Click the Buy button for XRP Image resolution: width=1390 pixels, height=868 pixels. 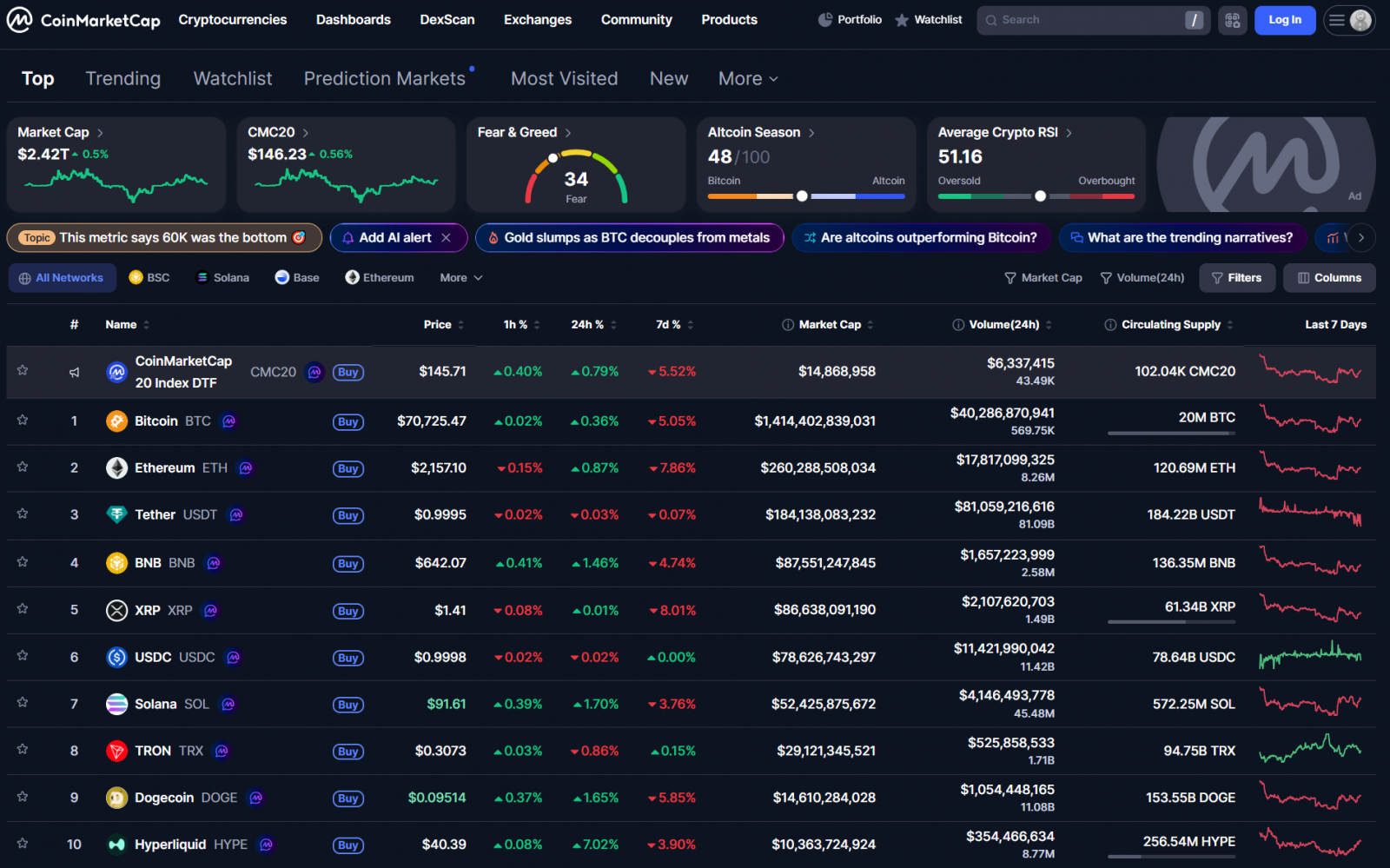[348, 612]
